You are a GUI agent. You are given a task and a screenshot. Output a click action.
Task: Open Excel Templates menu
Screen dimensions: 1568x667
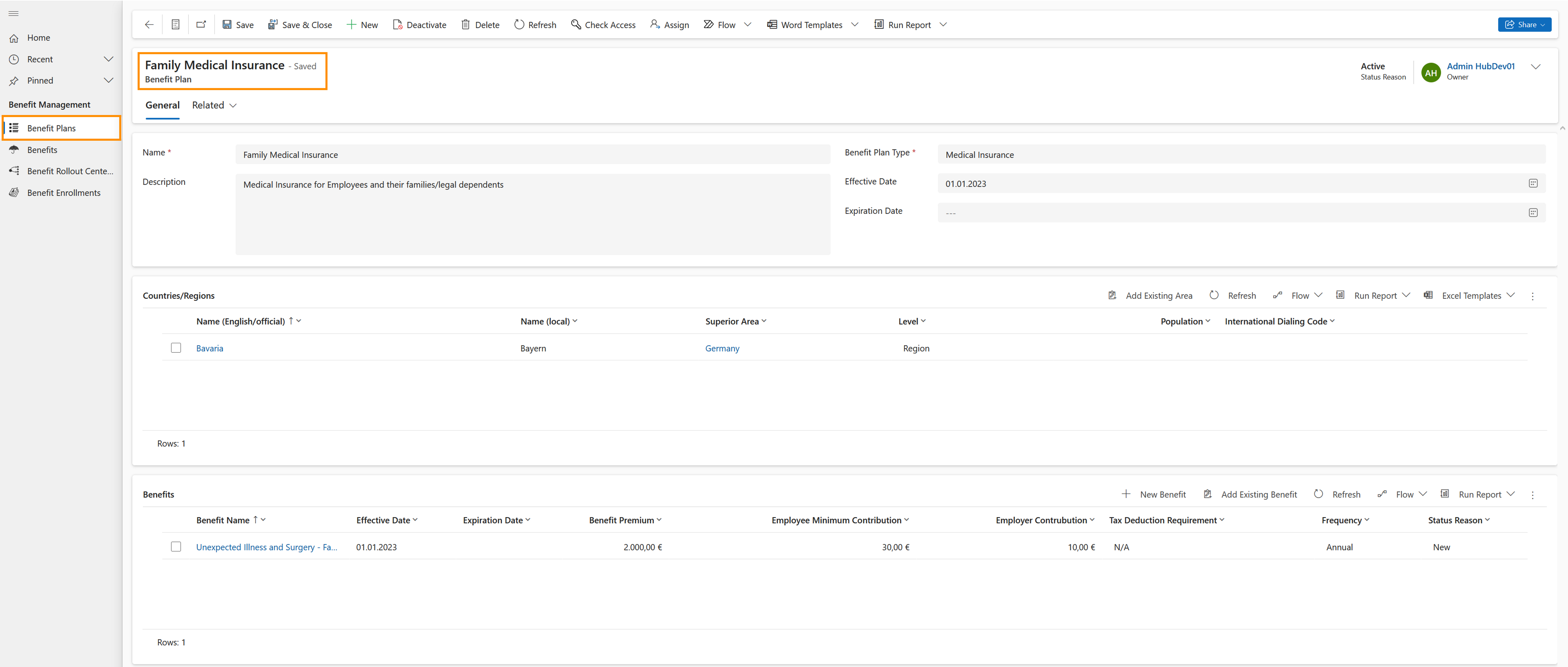point(1469,296)
